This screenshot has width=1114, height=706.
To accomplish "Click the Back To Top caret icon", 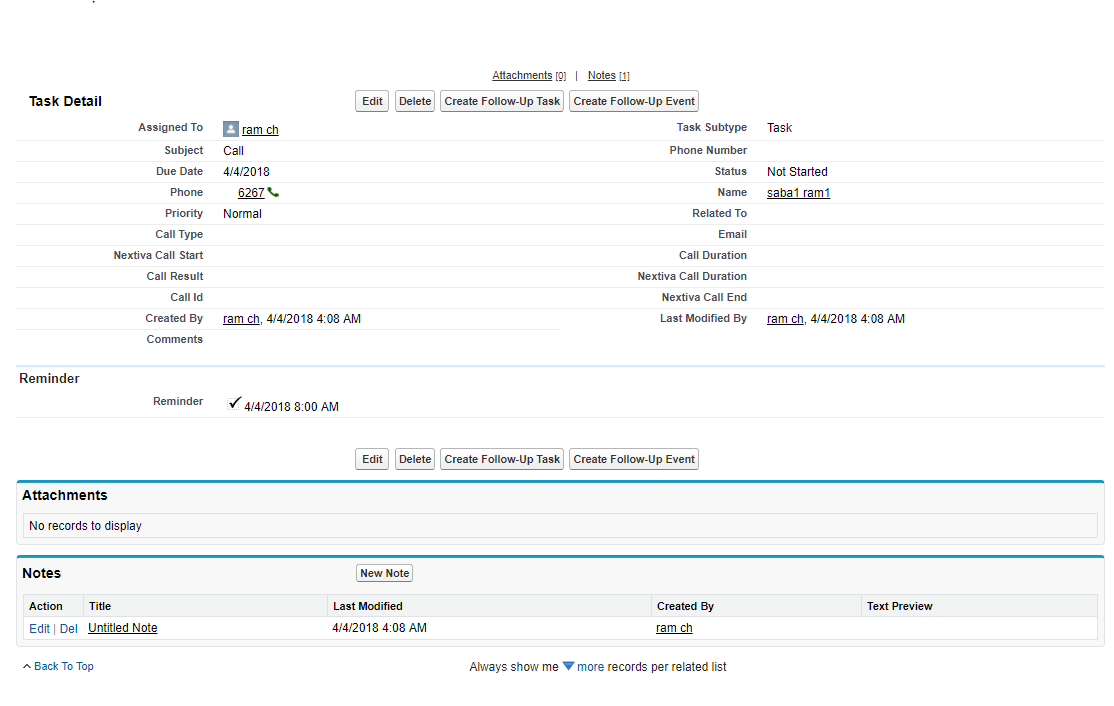I will pyautogui.click(x=27, y=666).
